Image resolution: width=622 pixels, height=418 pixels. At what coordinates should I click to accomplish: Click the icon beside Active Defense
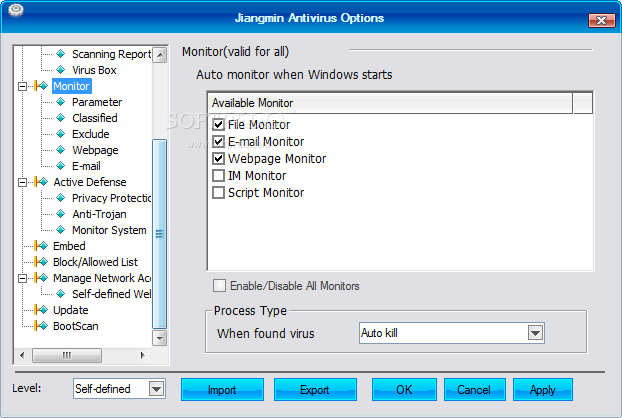point(41,182)
